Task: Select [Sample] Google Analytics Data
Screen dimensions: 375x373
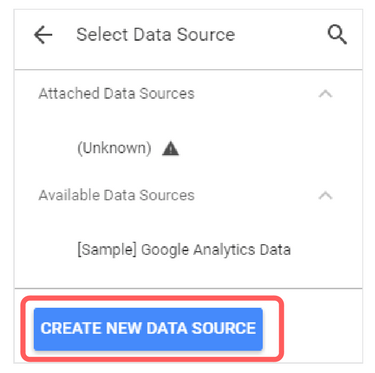Action: tap(184, 250)
